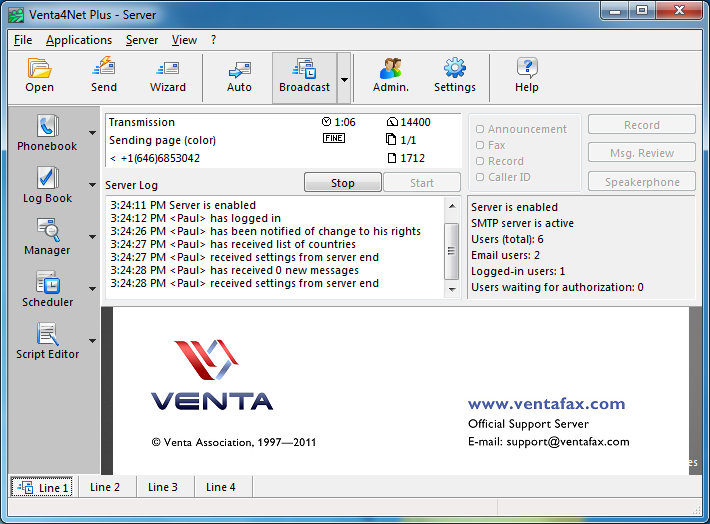Viewport: 710px width, 524px height.
Task: Click the support@ventafax.com email address
Action: coord(568,442)
